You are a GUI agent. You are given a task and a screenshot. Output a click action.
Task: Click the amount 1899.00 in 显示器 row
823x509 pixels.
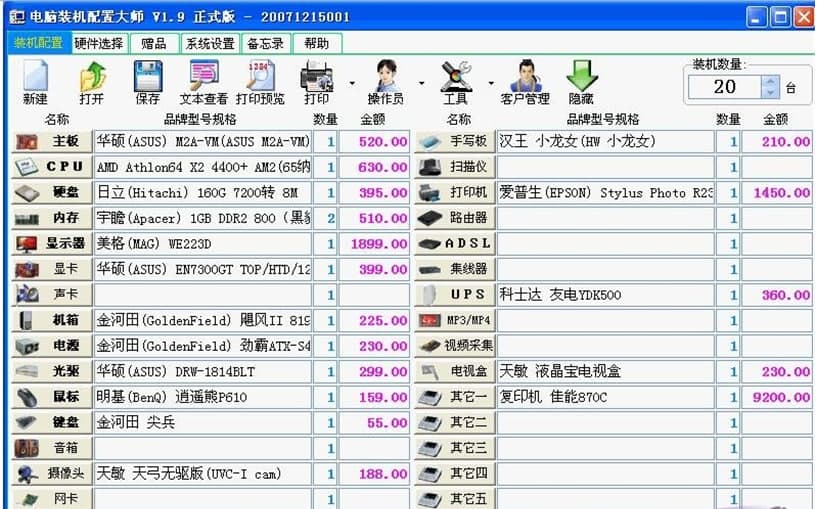pos(374,244)
